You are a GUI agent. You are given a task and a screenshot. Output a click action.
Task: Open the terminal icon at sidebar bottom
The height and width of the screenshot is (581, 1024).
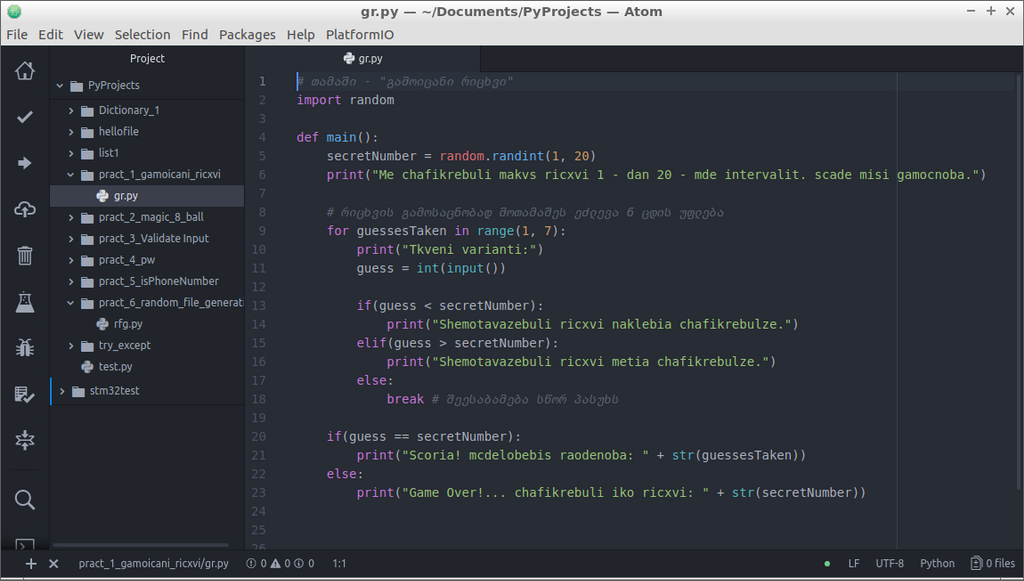[x=25, y=544]
